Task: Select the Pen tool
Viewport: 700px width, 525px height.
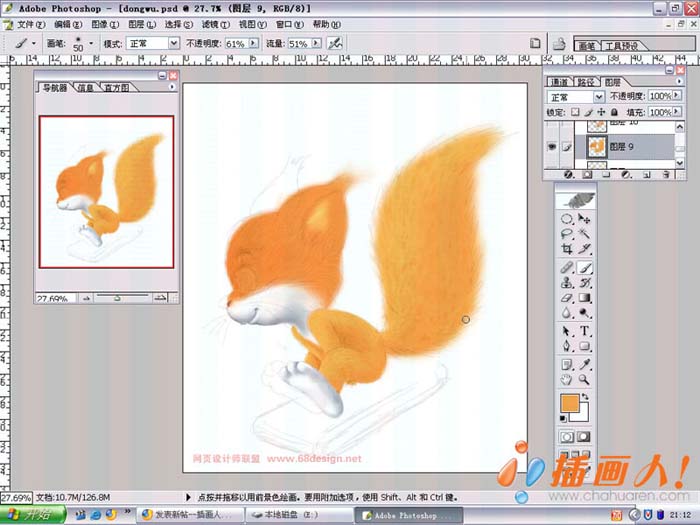Action: point(567,346)
